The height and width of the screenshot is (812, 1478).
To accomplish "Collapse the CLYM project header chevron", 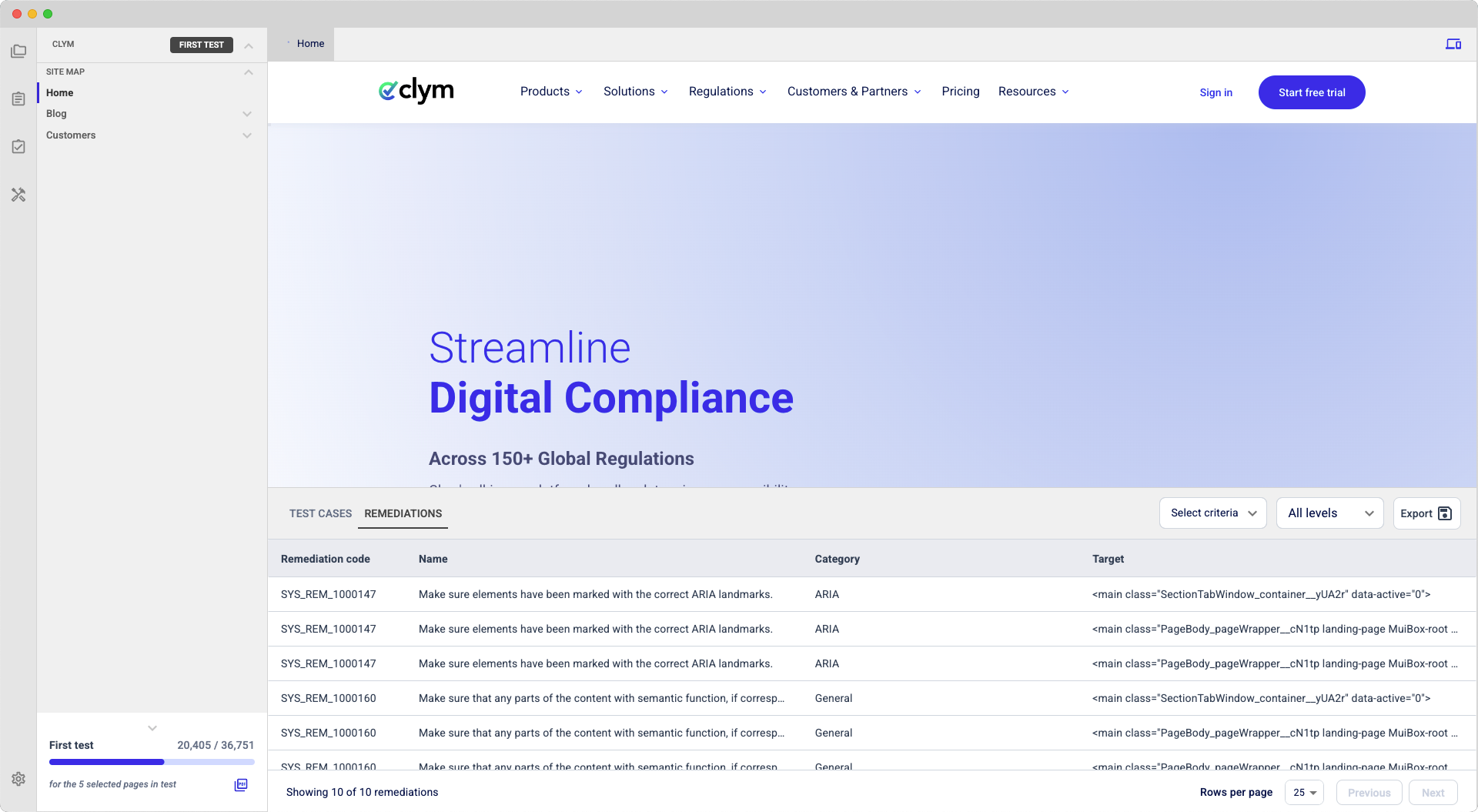I will pos(249,45).
